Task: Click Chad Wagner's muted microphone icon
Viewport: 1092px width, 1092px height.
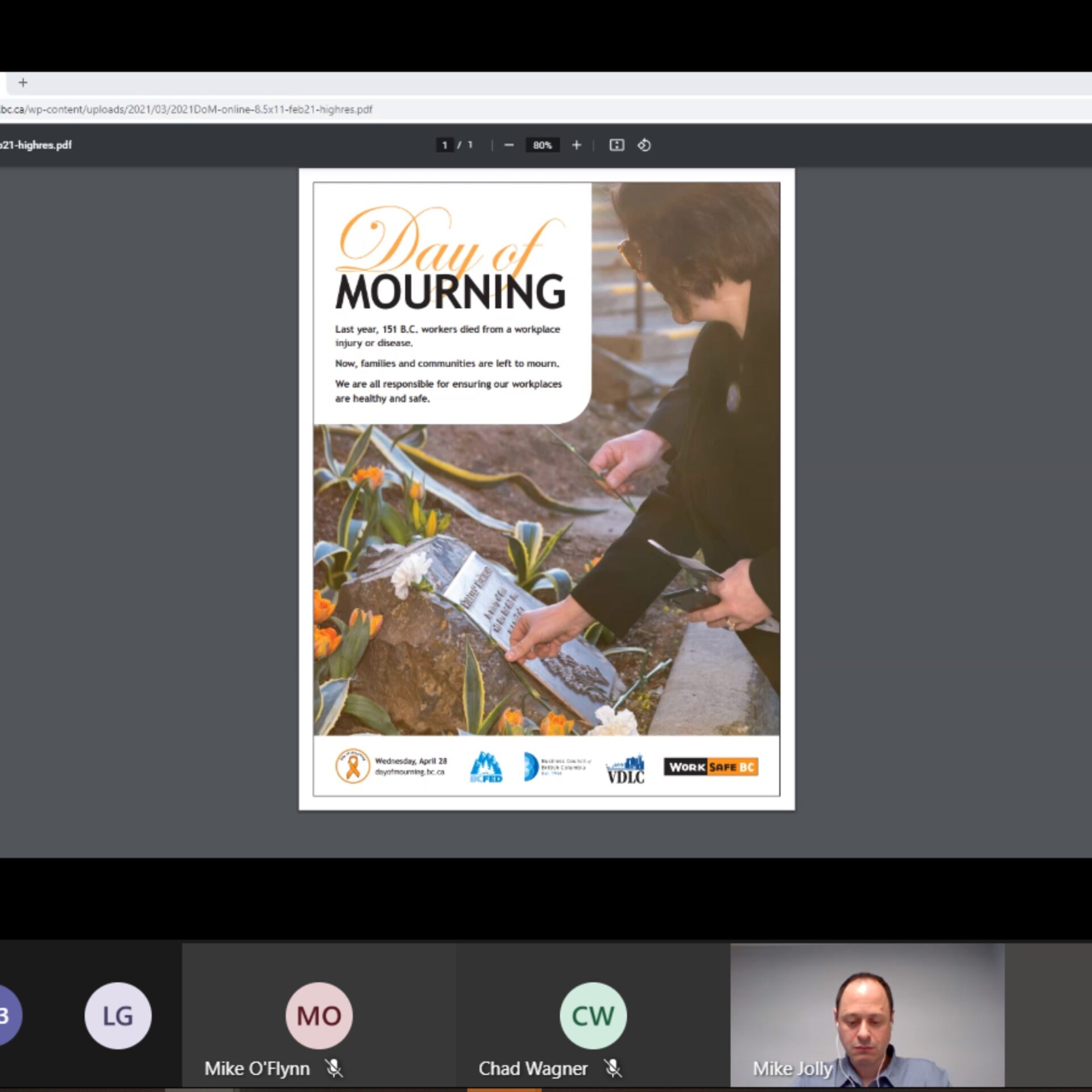Action: coord(613,1068)
